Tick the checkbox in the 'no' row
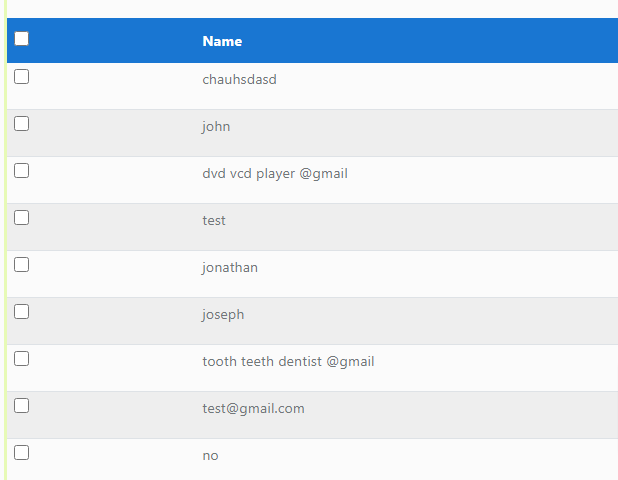The width and height of the screenshot is (618, 480). pyautogui.click(x=22, y=453)
